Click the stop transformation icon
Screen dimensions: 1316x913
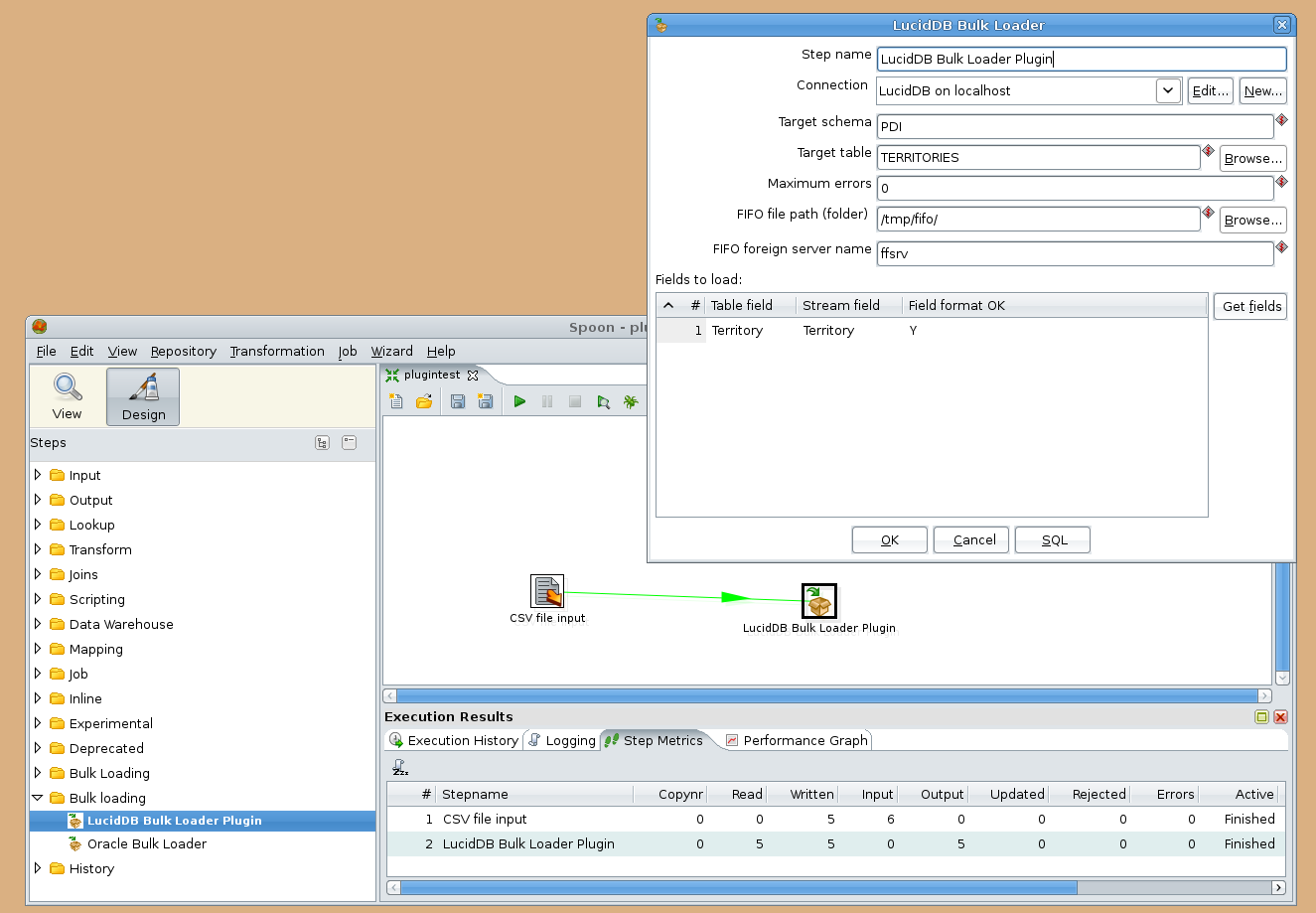575,401
